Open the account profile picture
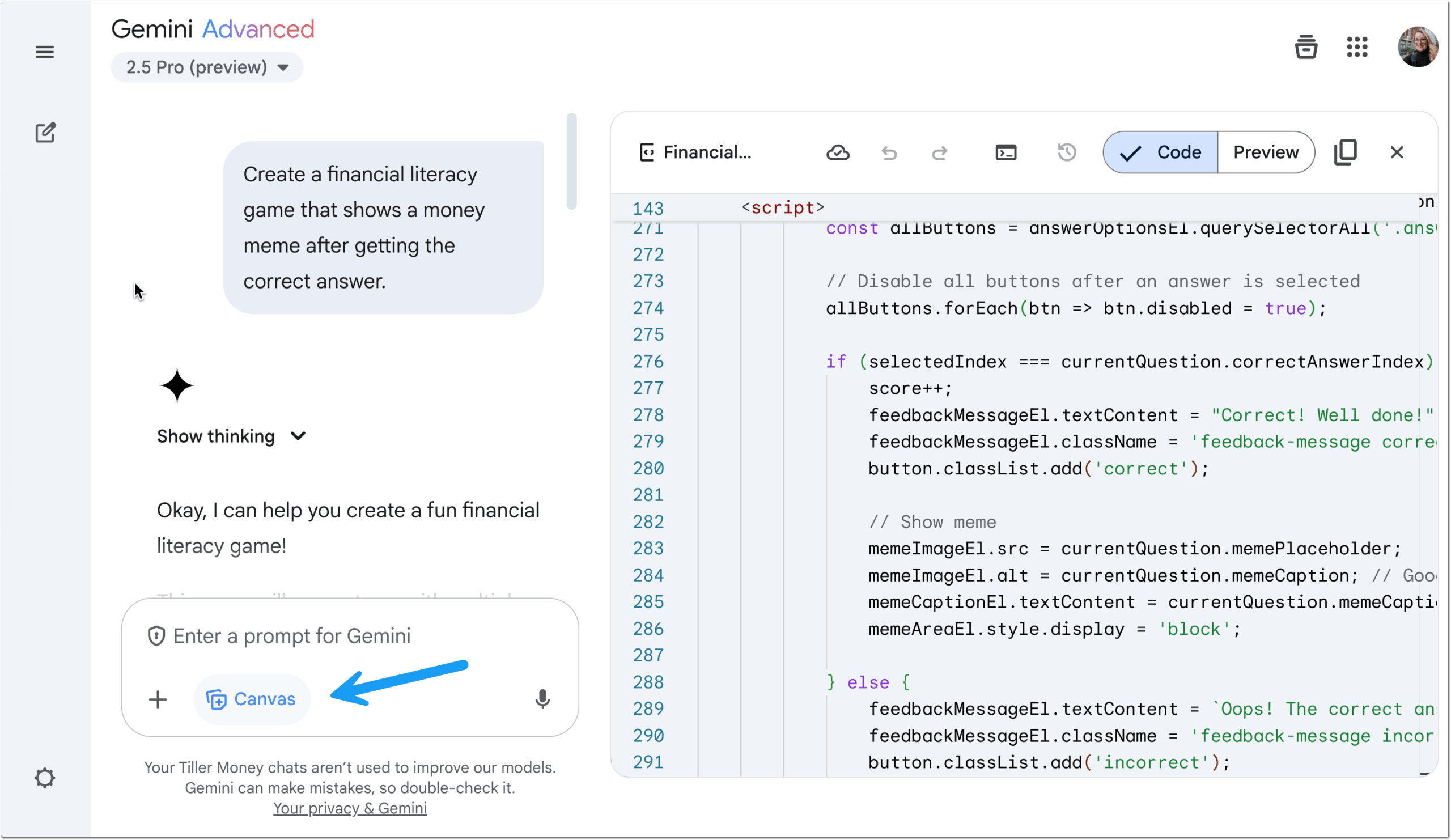 coord(1418,46)
